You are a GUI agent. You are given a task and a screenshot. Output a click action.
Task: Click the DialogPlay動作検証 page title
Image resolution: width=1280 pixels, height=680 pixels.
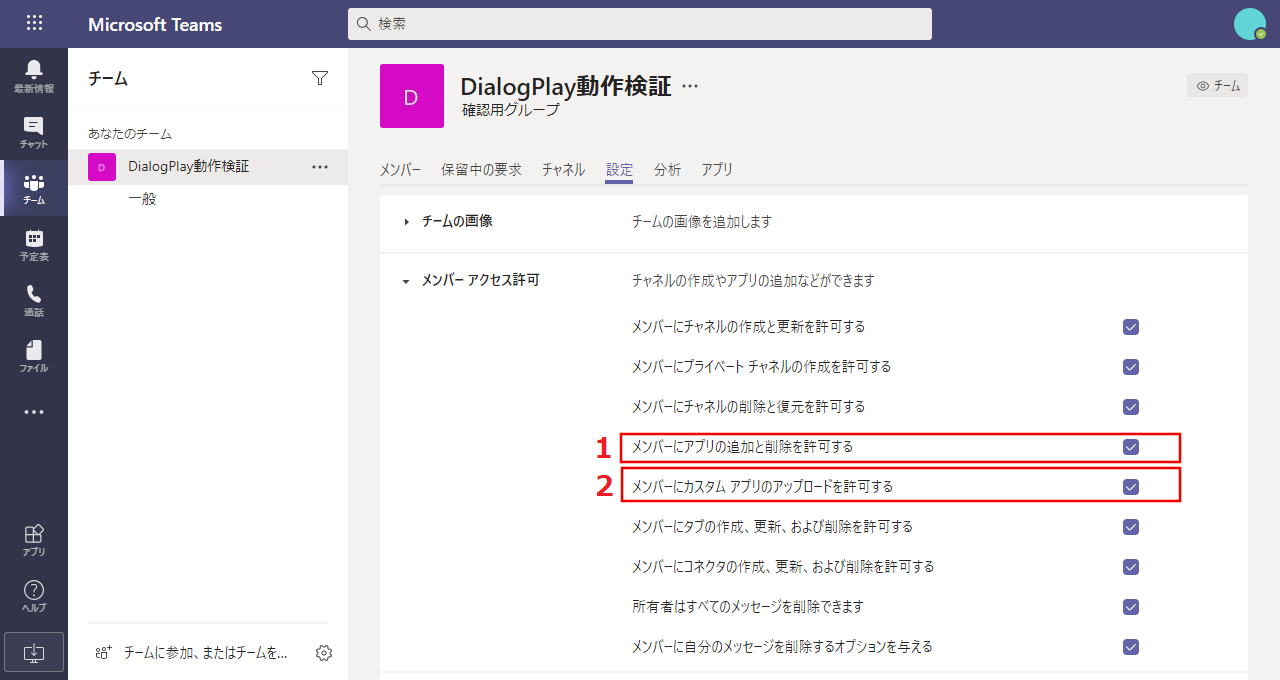point(566,86)
